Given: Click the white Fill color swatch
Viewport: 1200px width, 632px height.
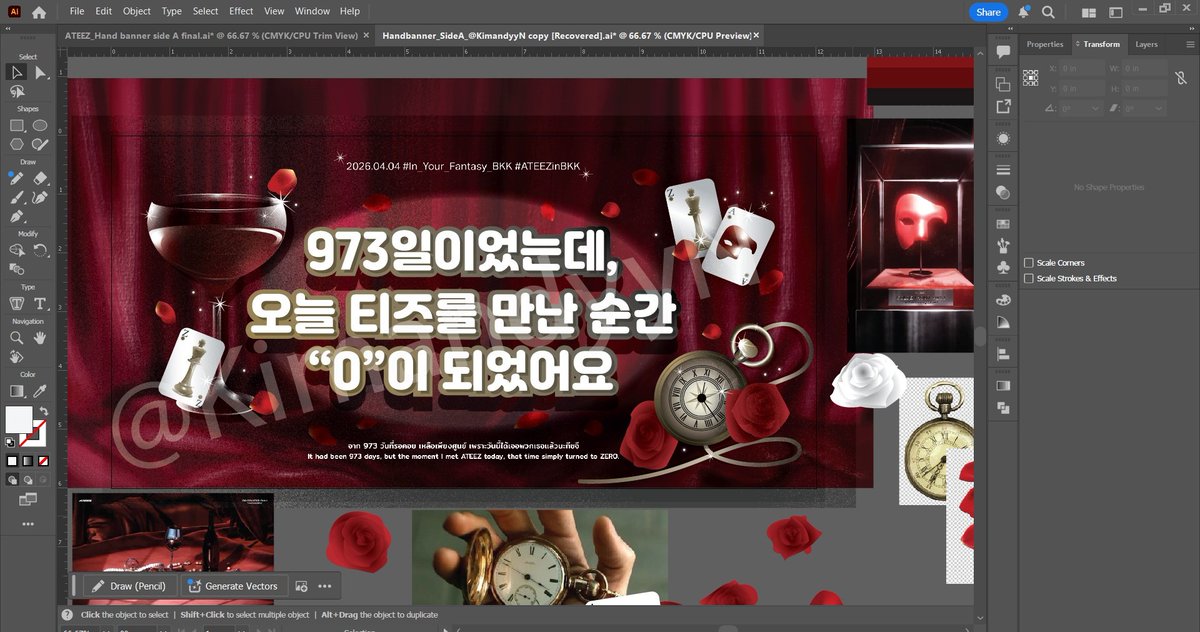Looking at the screenshot, I should pyautogui.click(x=19, y=419).
